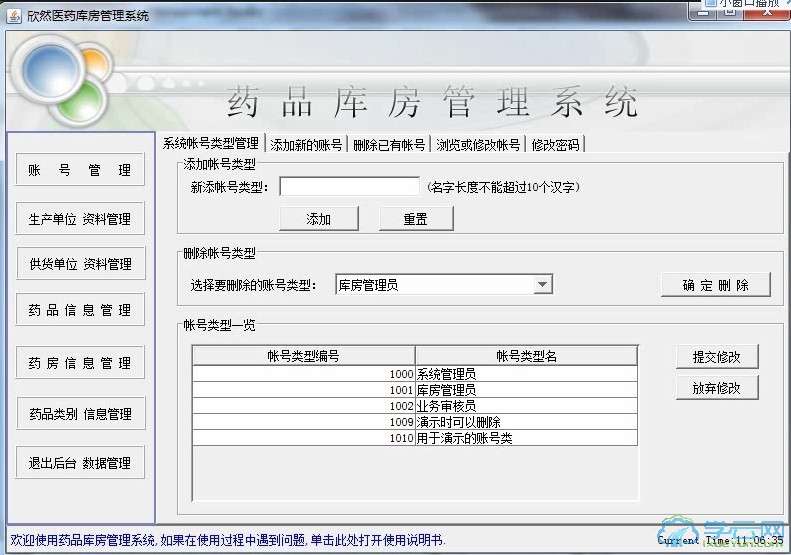Select the cell 库房管理员 in table
Screen dimensions: 791x555
pyautogui.click(x=527, y=390)
